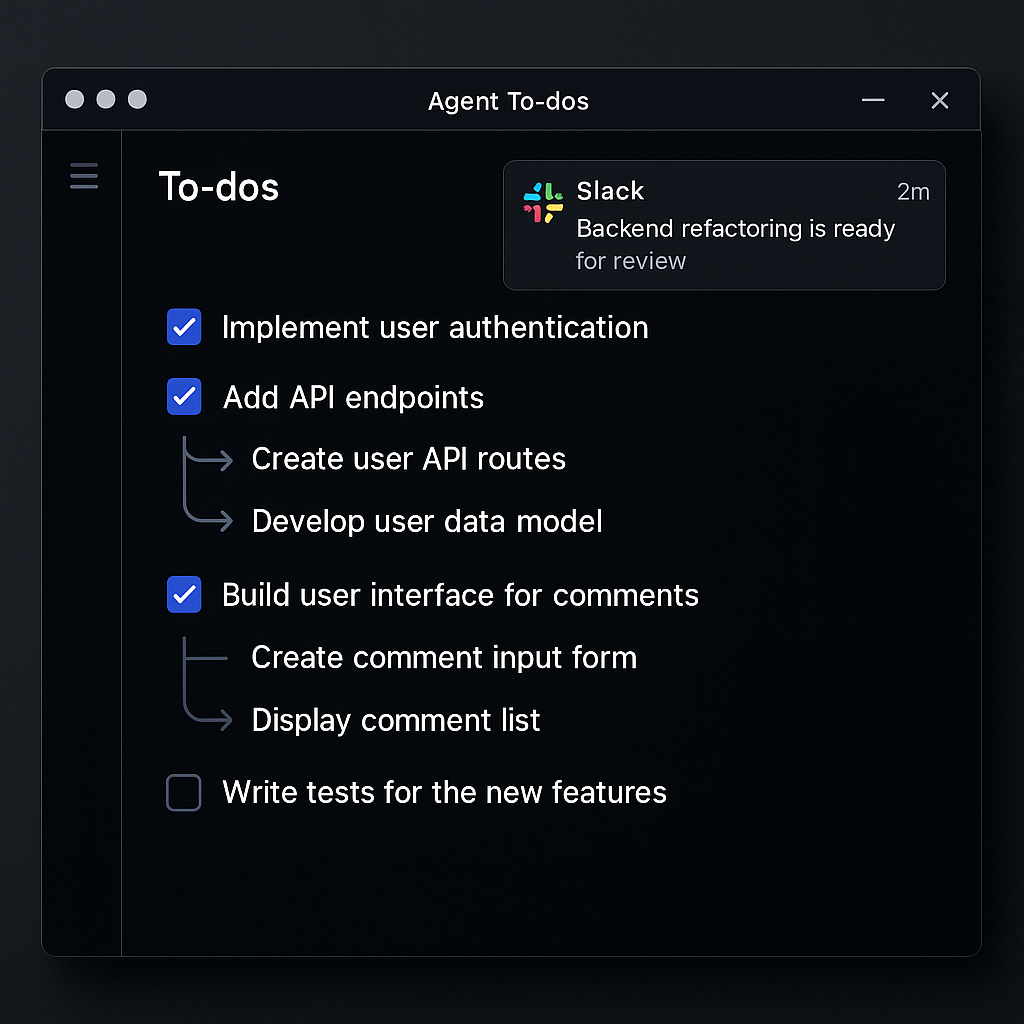Click the rightmost traffic light dot
This screenshot has height=1024, width=1024.
pyautogui.click(x=136, y=99)
